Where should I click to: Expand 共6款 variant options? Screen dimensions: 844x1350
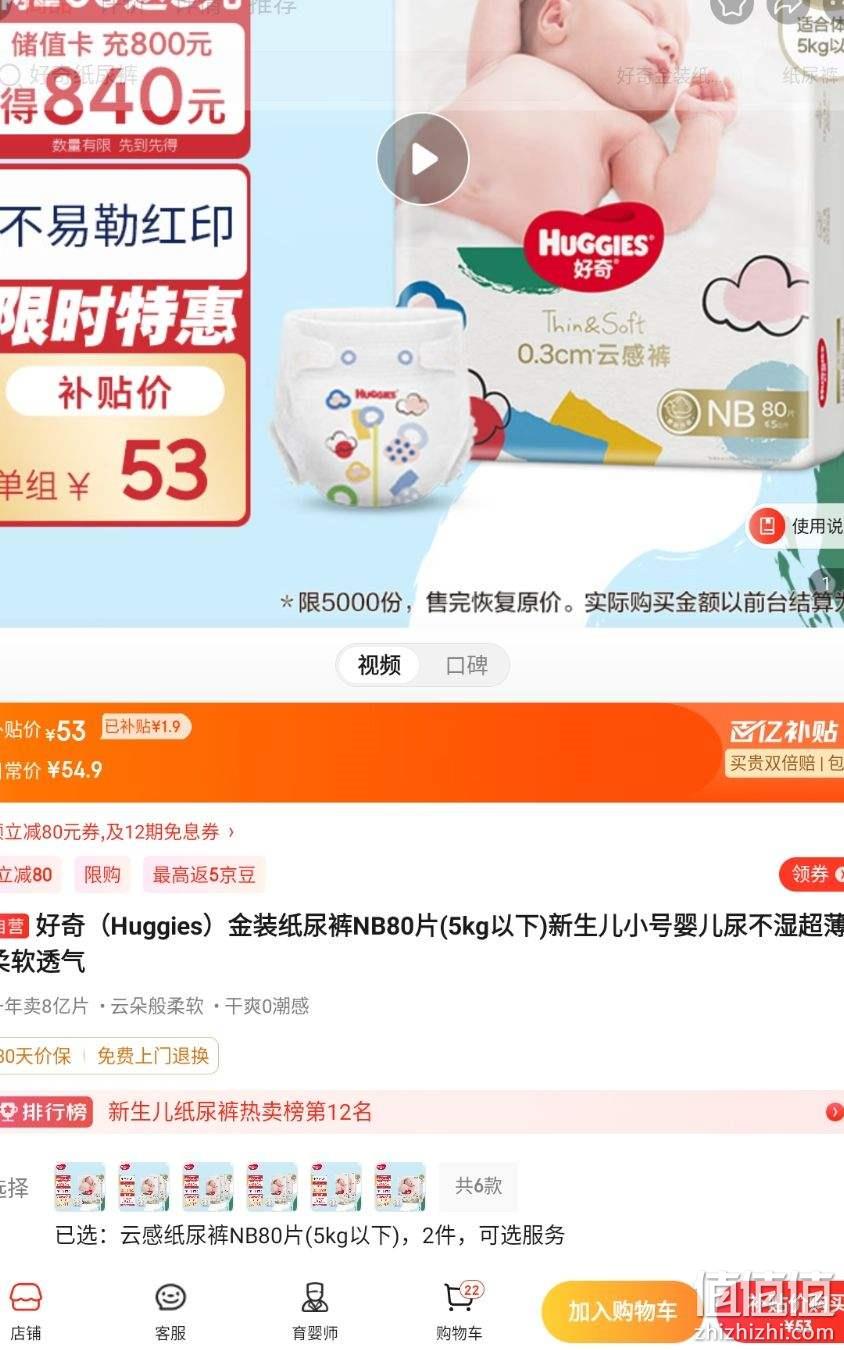coord(478,1187)
